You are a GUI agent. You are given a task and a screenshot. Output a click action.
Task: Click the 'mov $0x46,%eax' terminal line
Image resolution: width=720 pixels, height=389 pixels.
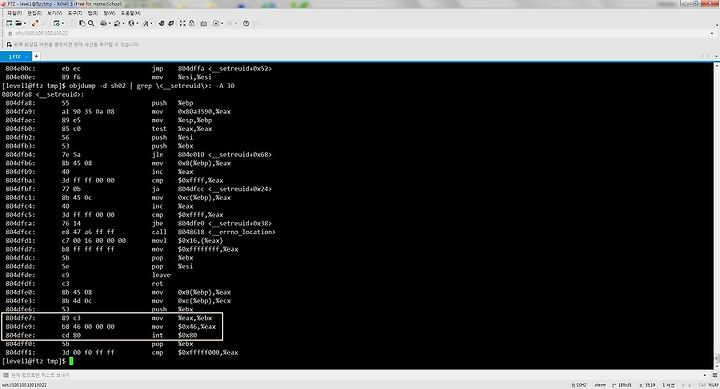110,327
